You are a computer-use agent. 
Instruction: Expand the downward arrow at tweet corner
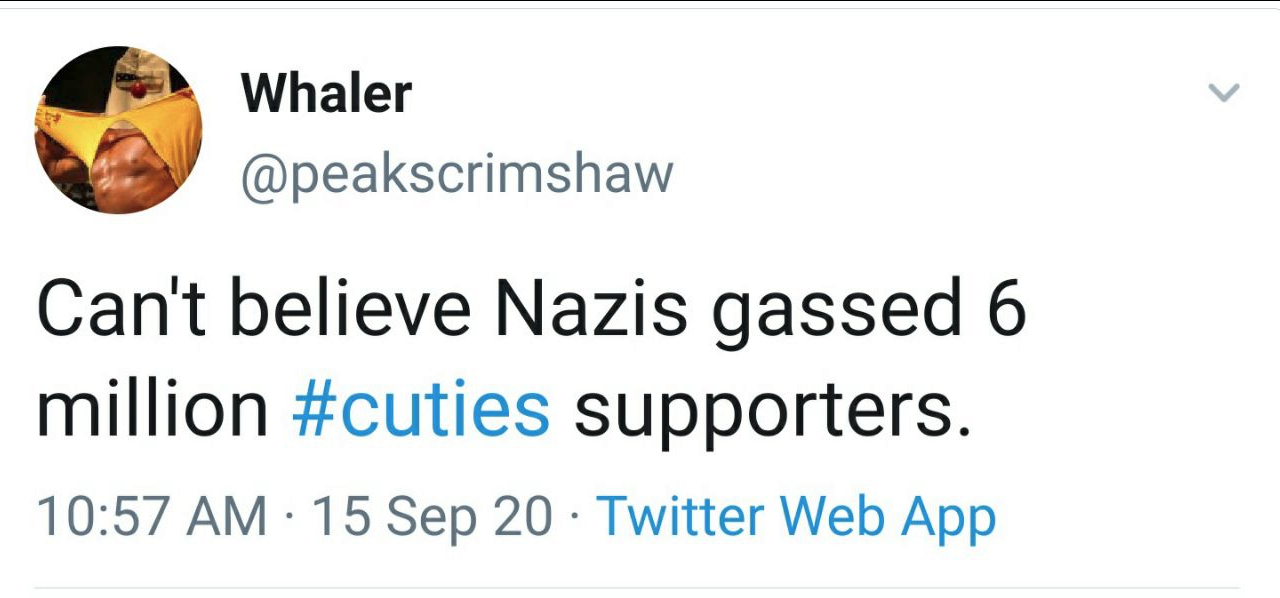(1224, 94)
